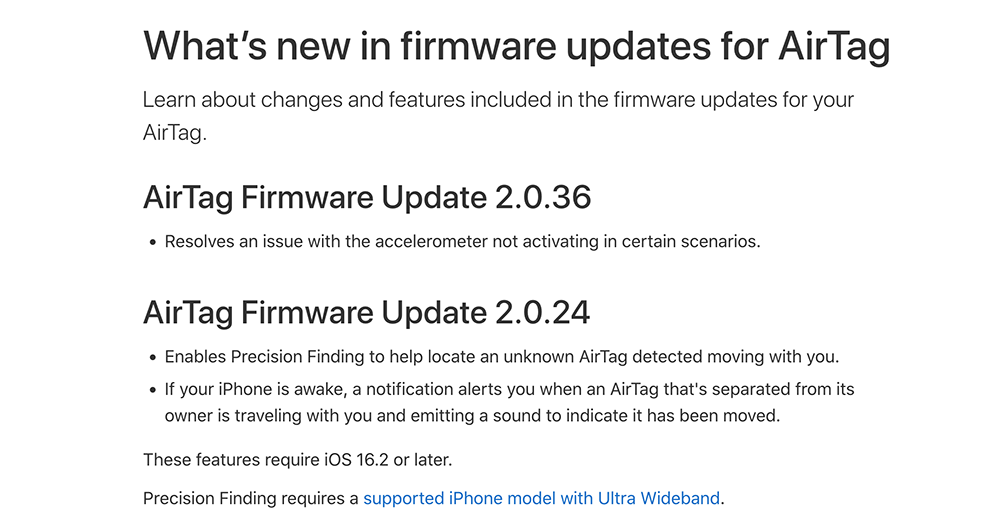1000x526 pixels.
Task: Click the line about emitting a sound
Action: point(473,416)
